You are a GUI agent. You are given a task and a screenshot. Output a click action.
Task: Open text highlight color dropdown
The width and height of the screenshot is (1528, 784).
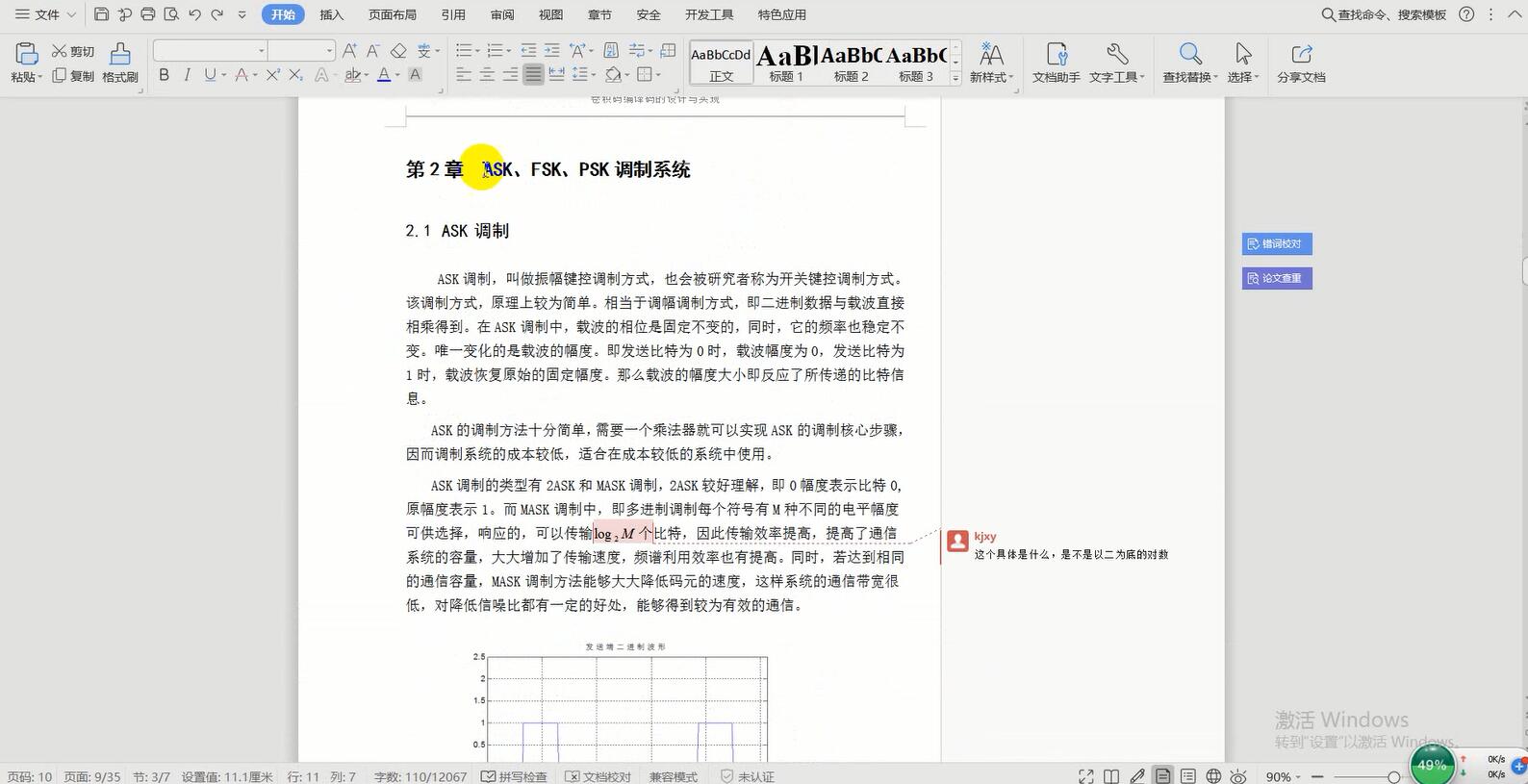click(x=367, y=75)
